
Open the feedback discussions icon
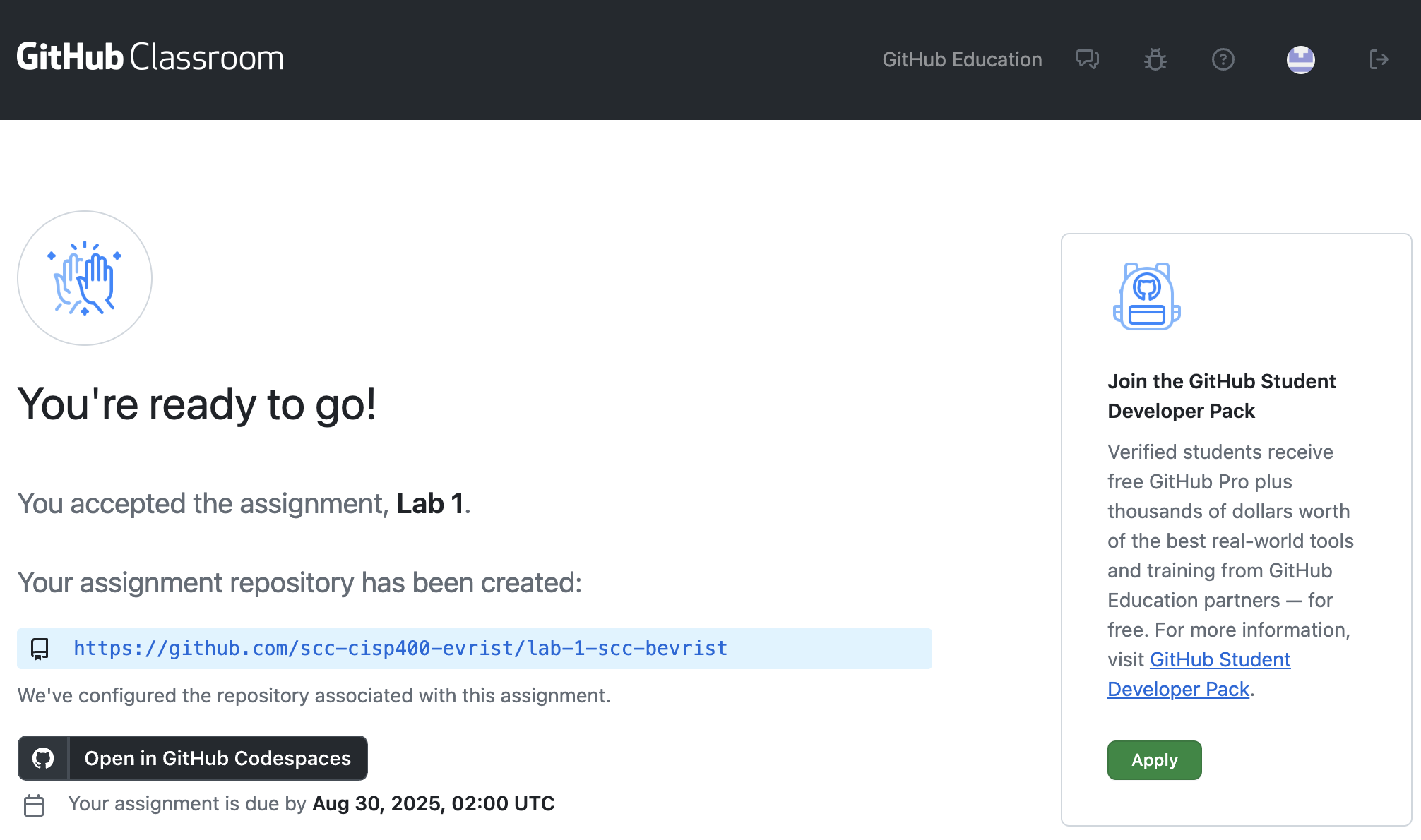(x=1088, y=59)
